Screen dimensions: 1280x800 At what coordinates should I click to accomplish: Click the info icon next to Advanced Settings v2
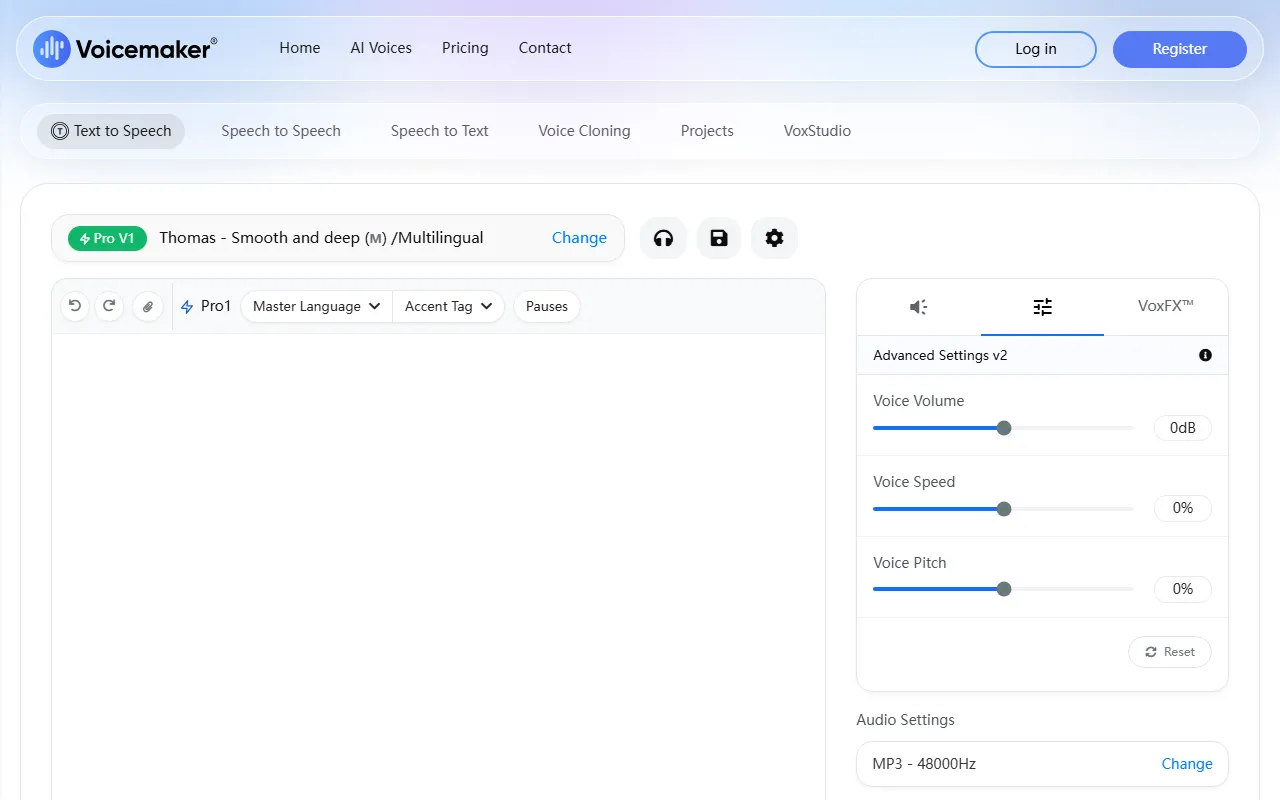[x=1205, y=355]
